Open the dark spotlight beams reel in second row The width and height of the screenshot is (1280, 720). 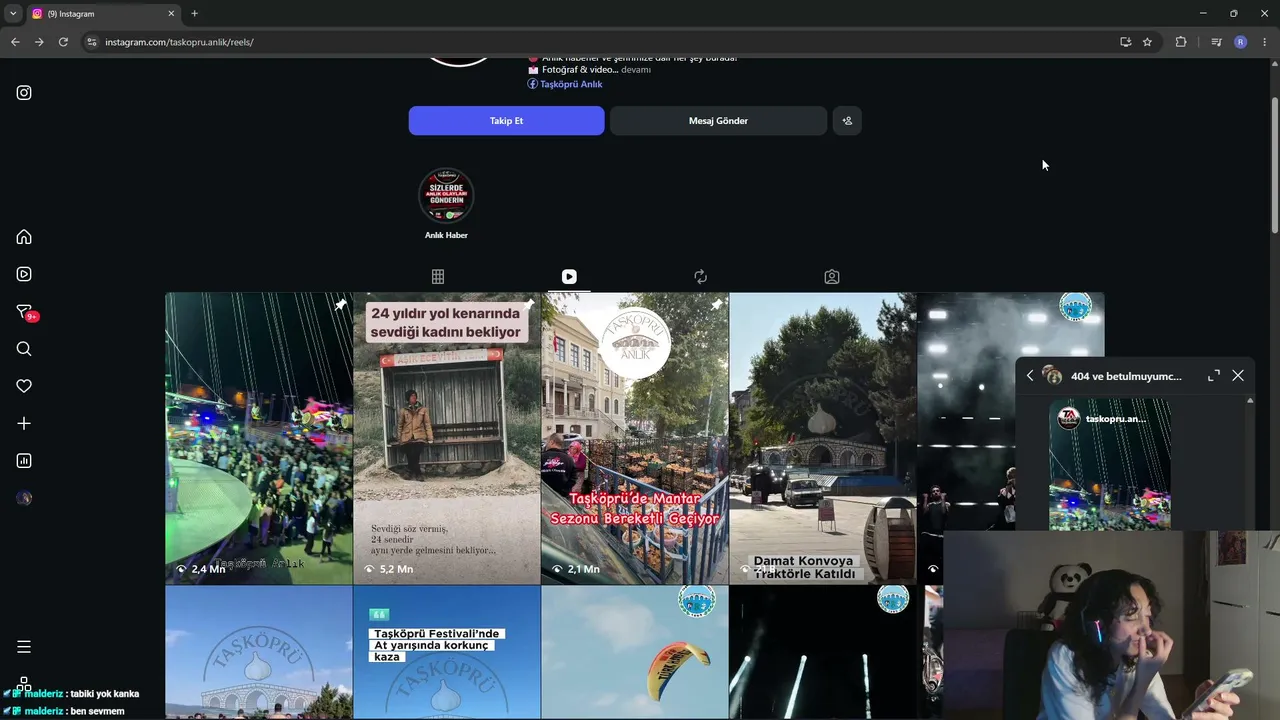click(x=823, y=652)
